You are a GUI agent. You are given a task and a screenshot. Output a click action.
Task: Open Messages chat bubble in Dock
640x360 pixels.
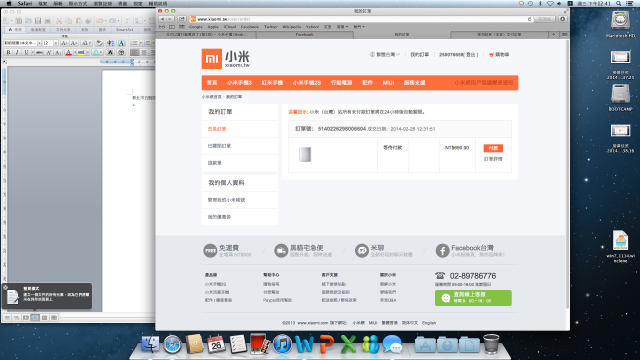[x=392, y=344]
